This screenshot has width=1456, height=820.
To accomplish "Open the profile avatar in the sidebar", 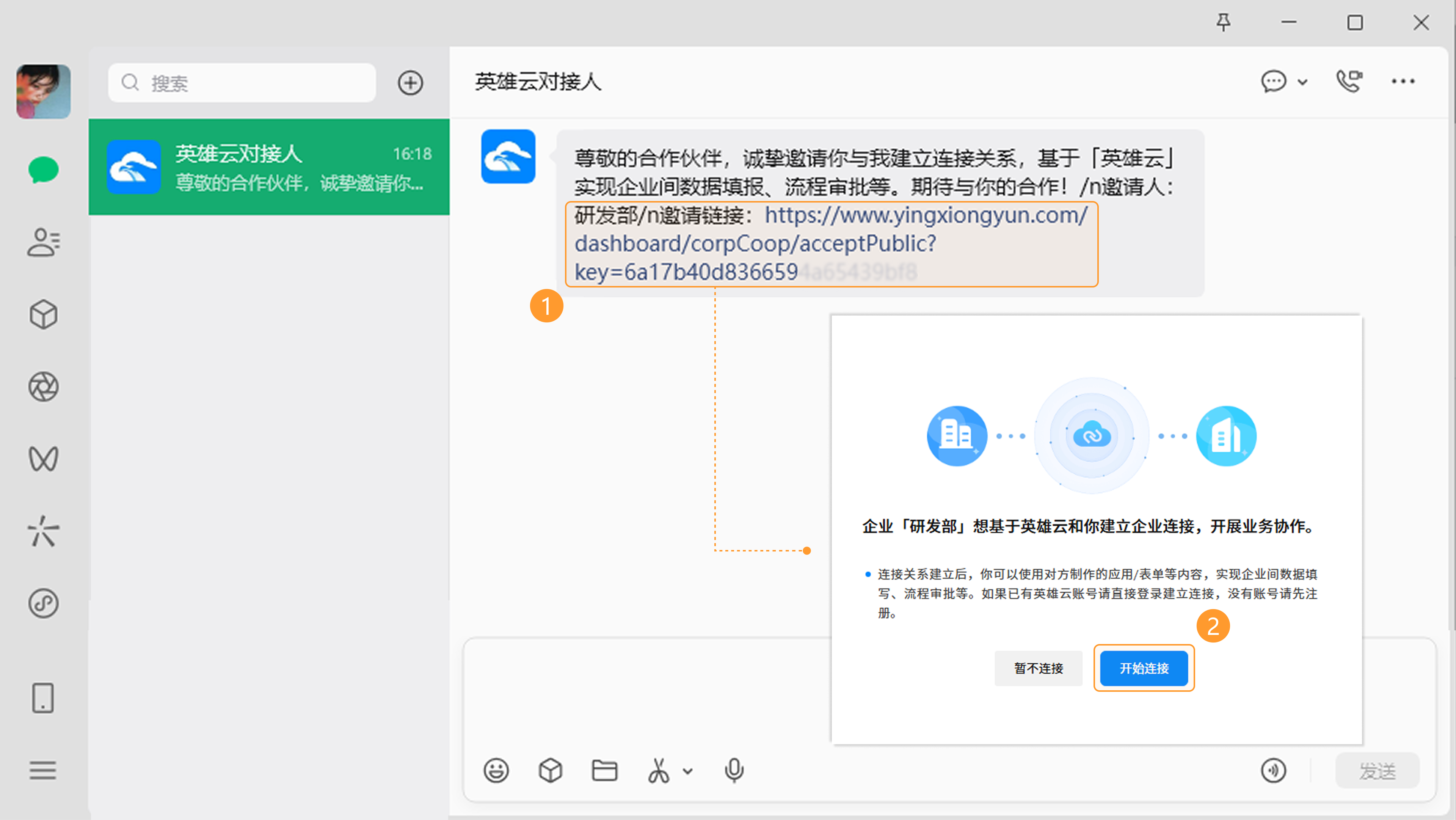I will [x=44, y=91].
